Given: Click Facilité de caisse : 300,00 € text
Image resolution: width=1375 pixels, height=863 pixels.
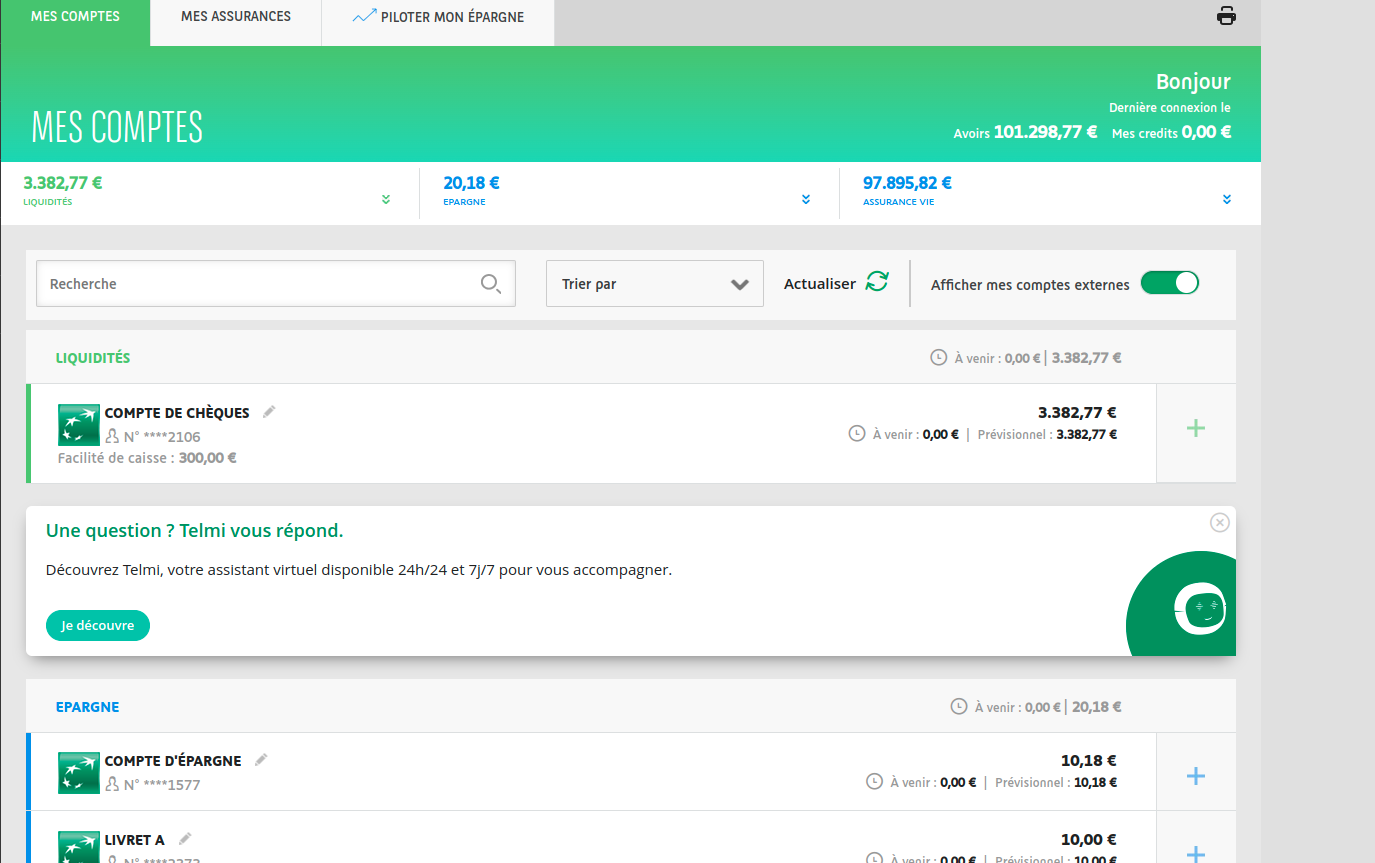Looking at the screenshot, I should pos(147,458).
